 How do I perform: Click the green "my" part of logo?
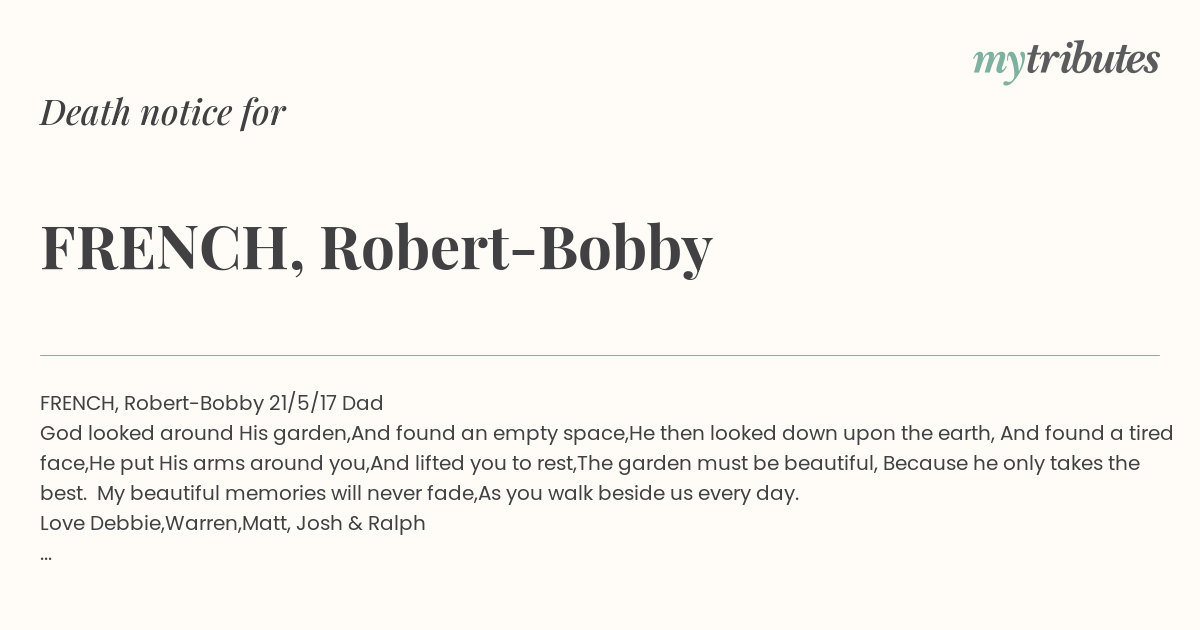[x=999, y=64]
